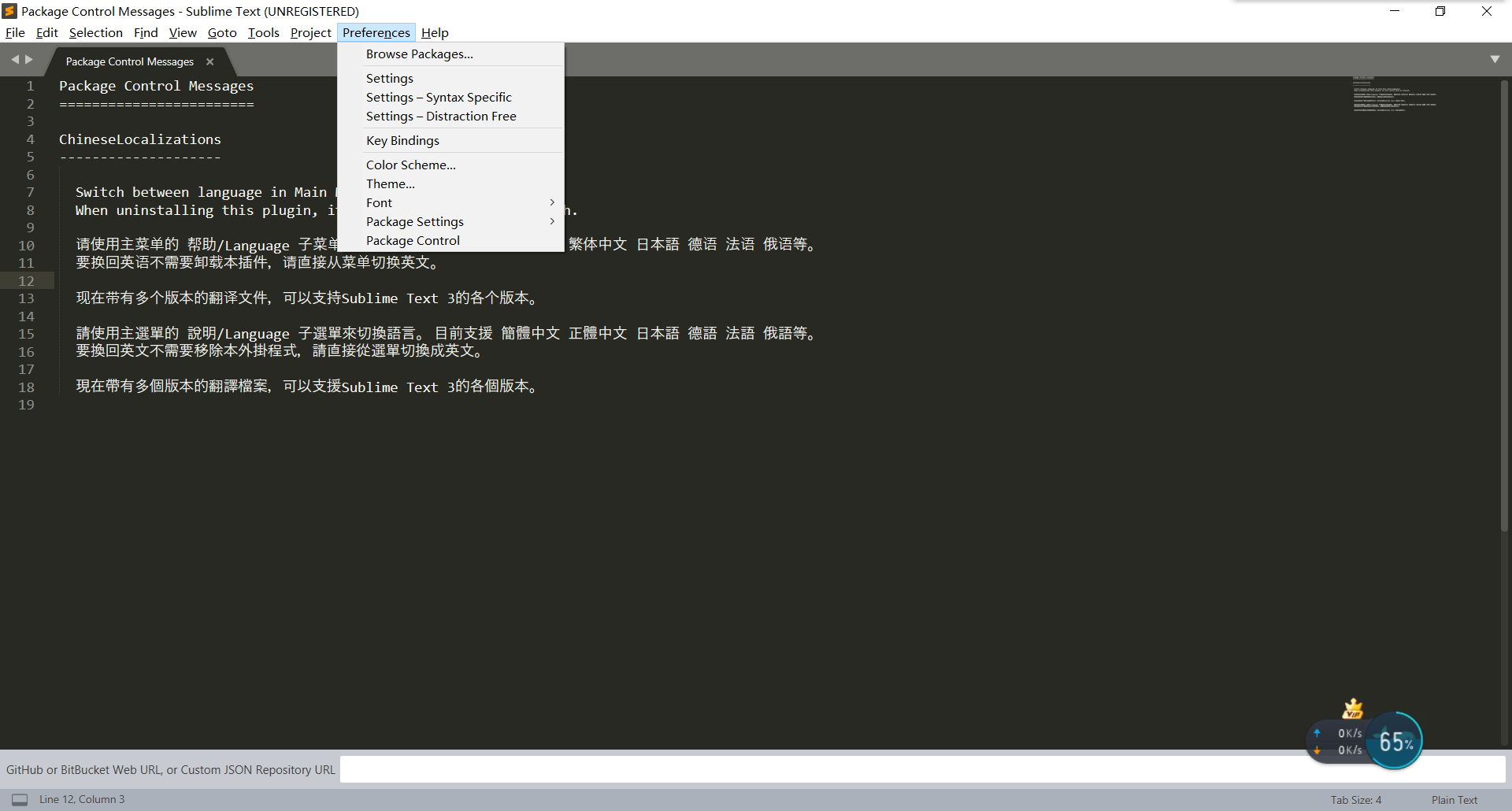The width and height of the screenshot is (1512, 811).
Task: Open the Edit menu
Action: click(x=47, y=32)
